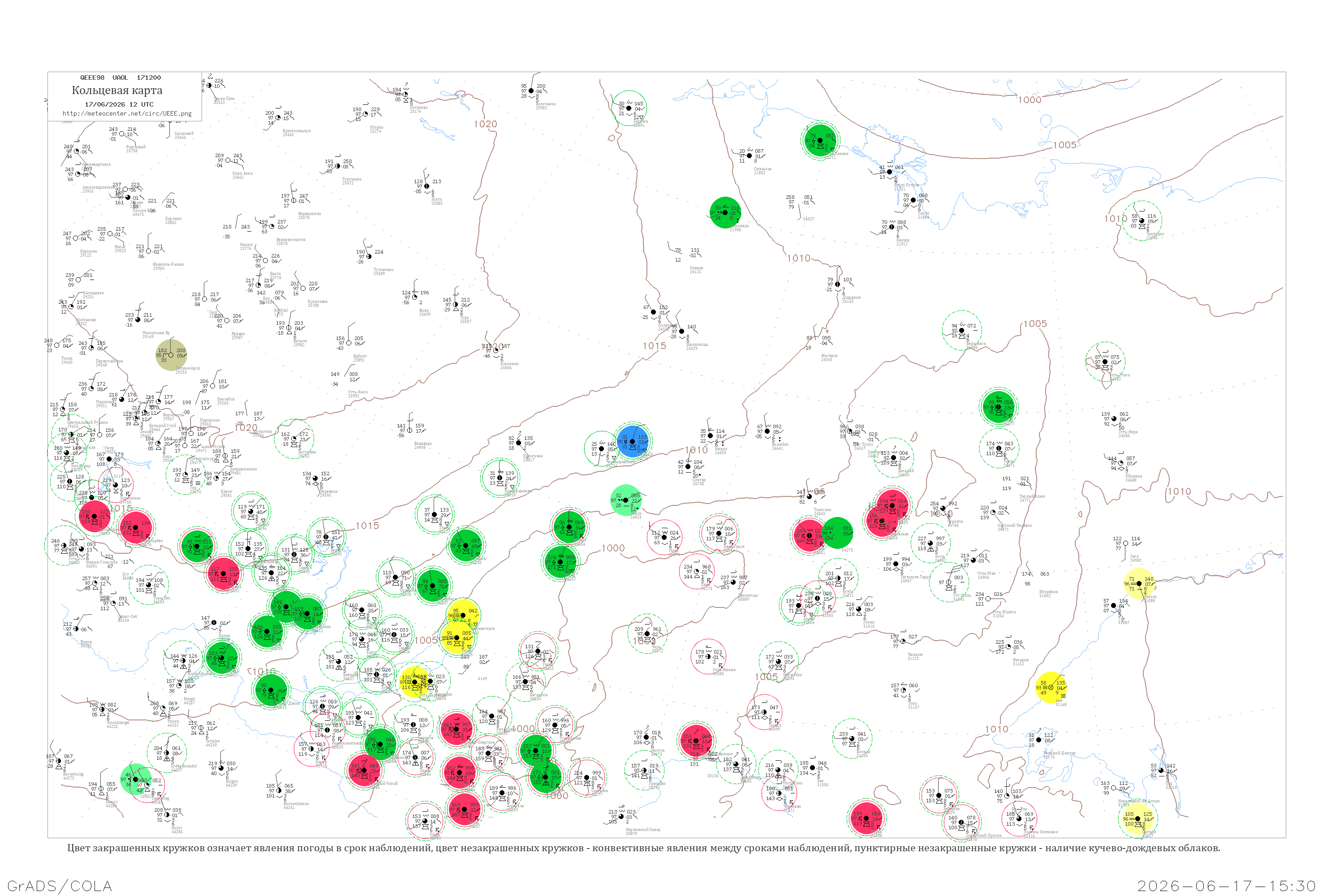1344x896 pixels.
Task: Click the dashed green ring around Чокурдах station
Action: [x=1142, y=220]
